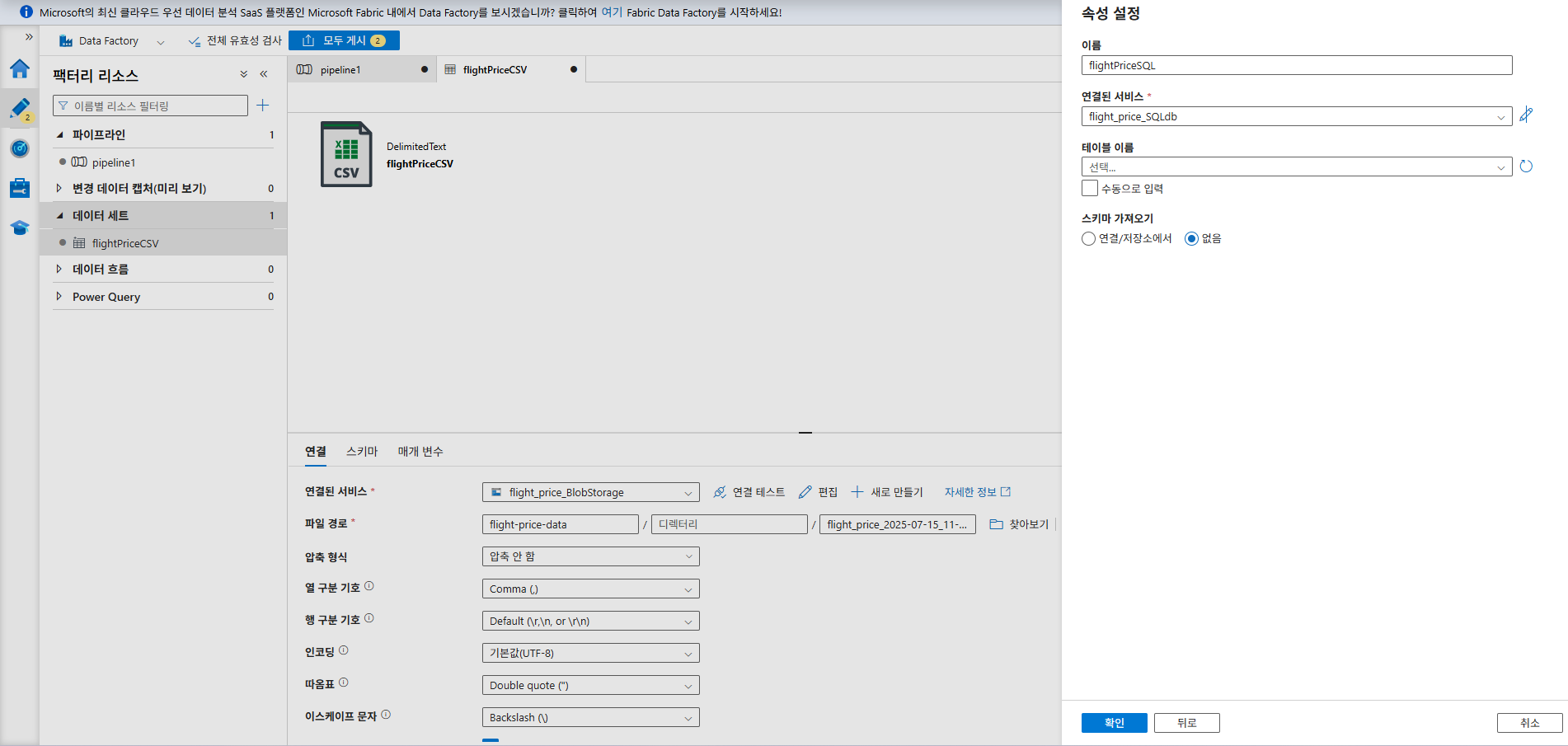Expand the left navigation sidebar chevrons

click(29, 37)
